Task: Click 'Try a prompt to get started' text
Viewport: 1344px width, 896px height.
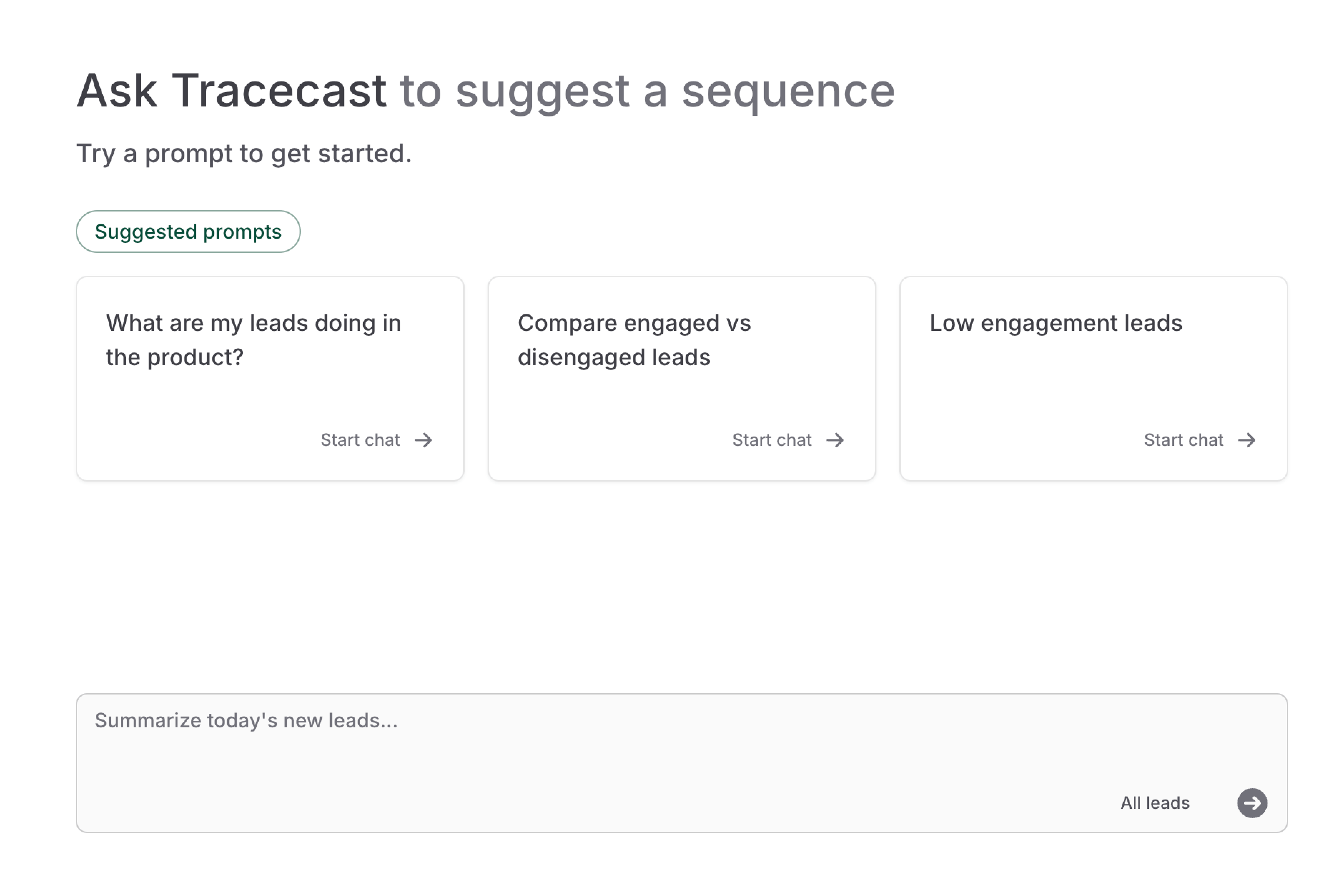Action: tap(244, 154)
